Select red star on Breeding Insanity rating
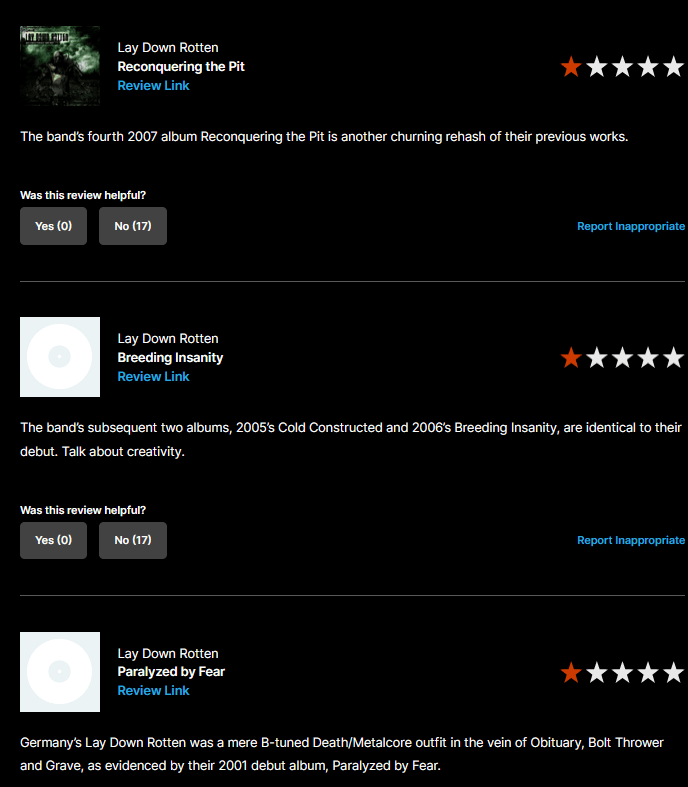688x787 pixels. [571, 358]
